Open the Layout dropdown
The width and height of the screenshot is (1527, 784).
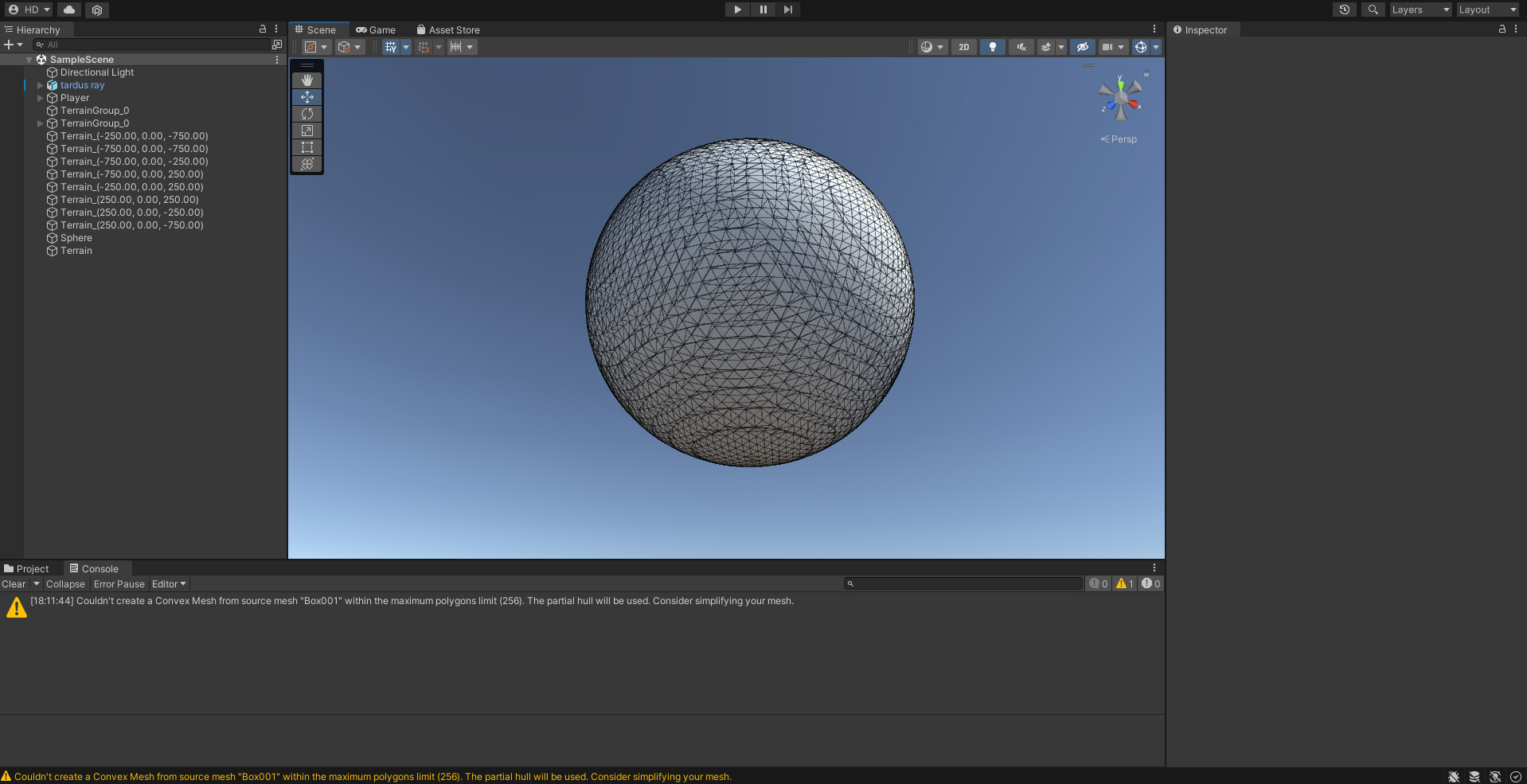point(1486,10)
